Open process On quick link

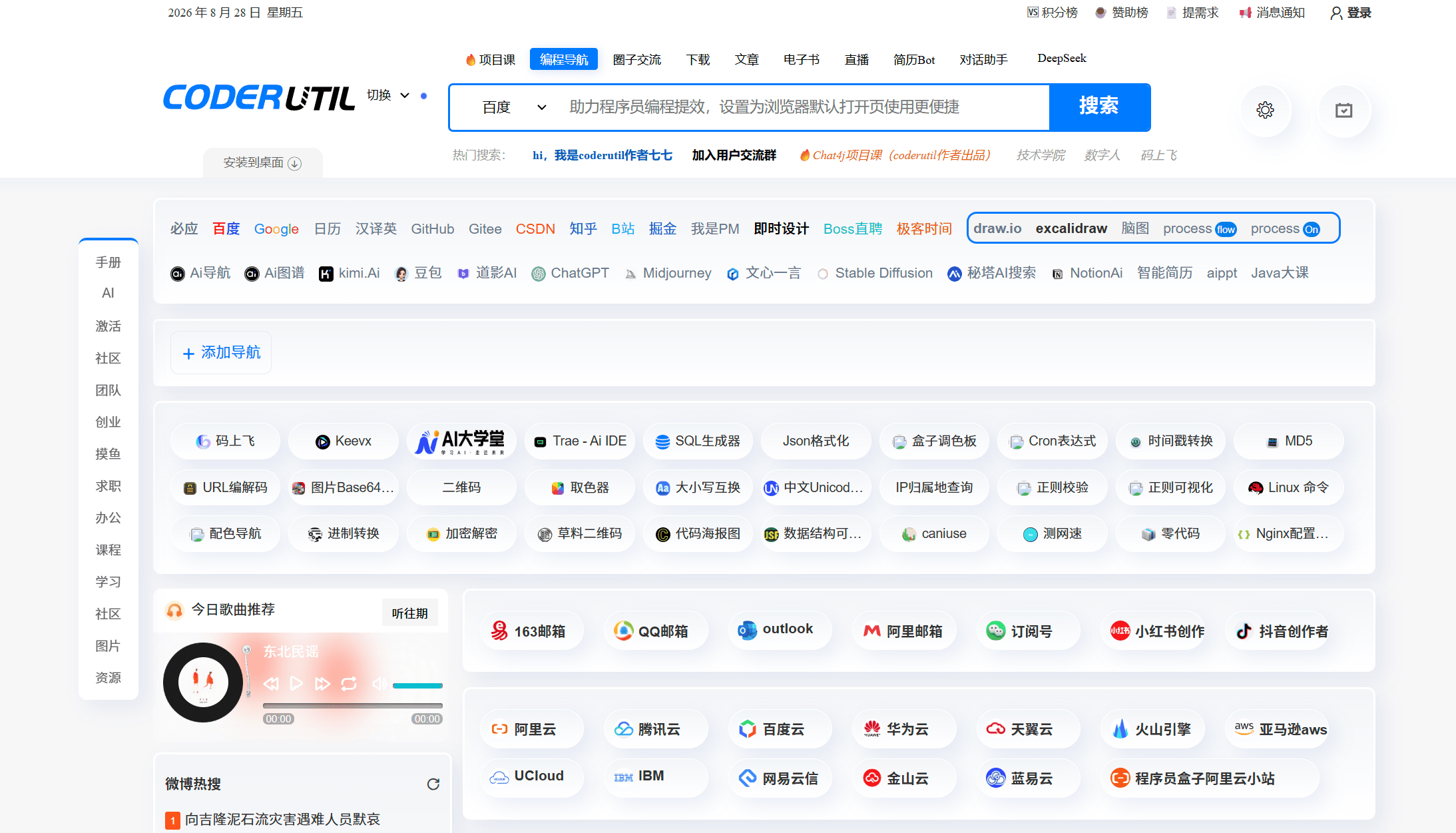pos(1285,229)
